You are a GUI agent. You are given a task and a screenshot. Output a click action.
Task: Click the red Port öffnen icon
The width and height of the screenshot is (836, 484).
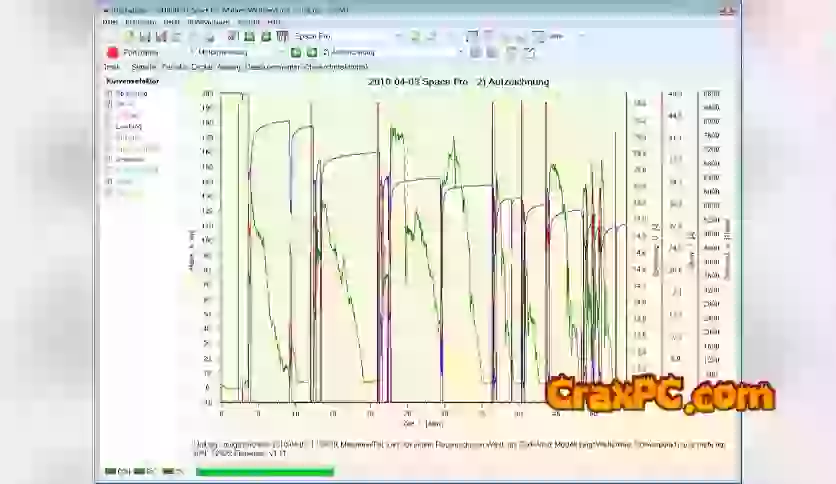(112, 52)
